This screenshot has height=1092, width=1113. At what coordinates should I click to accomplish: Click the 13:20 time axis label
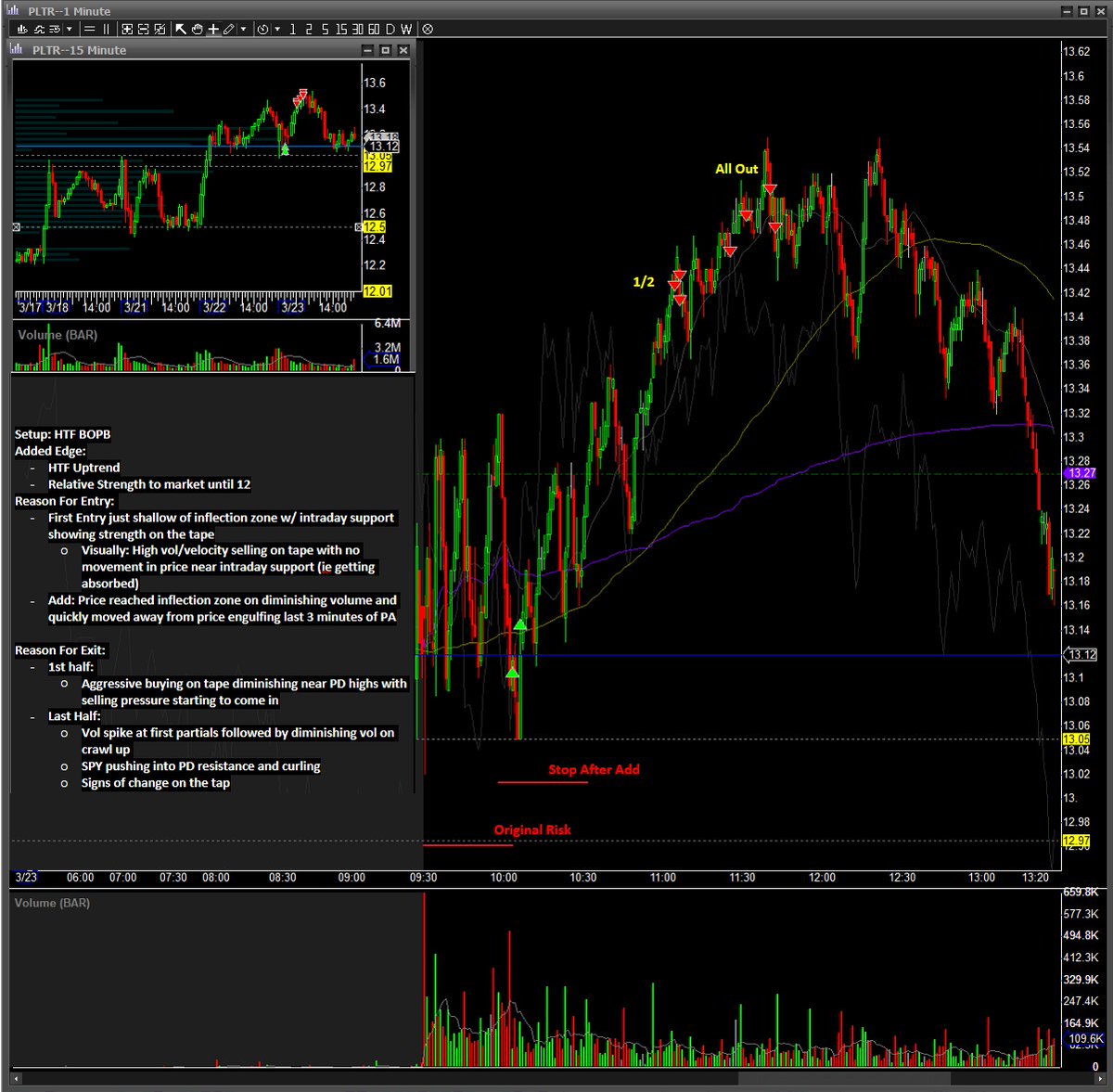point(1035,878)
